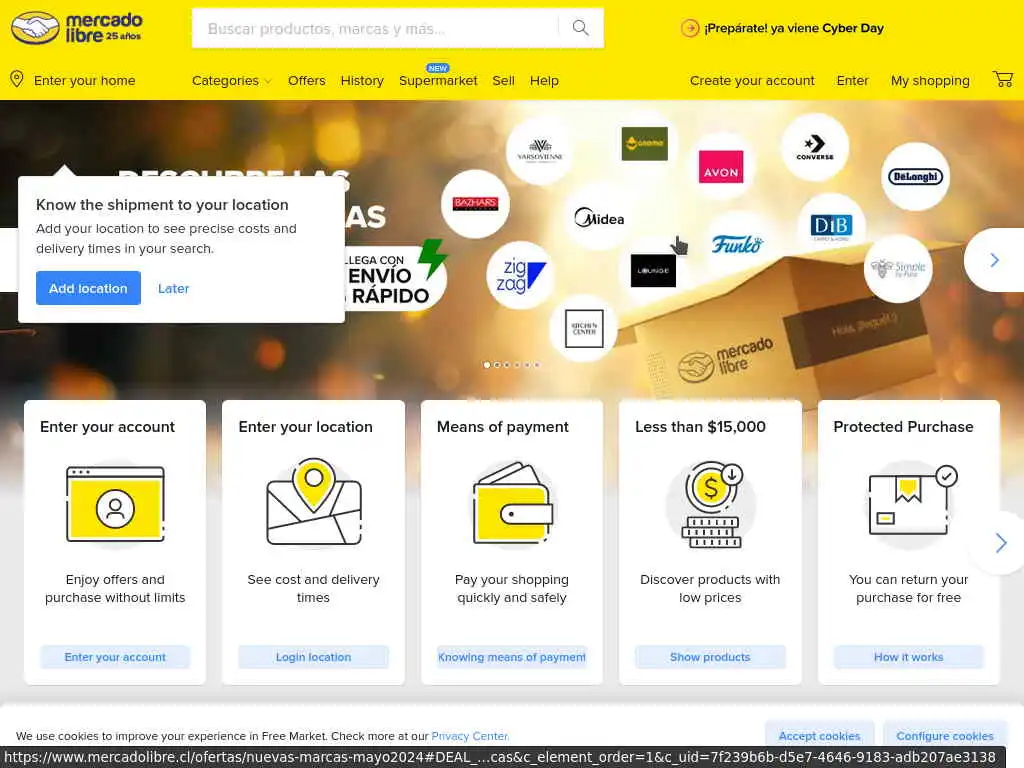Click the Show products button
The height and width of the screenshot is (768, 1024).
tap(710, 657)
